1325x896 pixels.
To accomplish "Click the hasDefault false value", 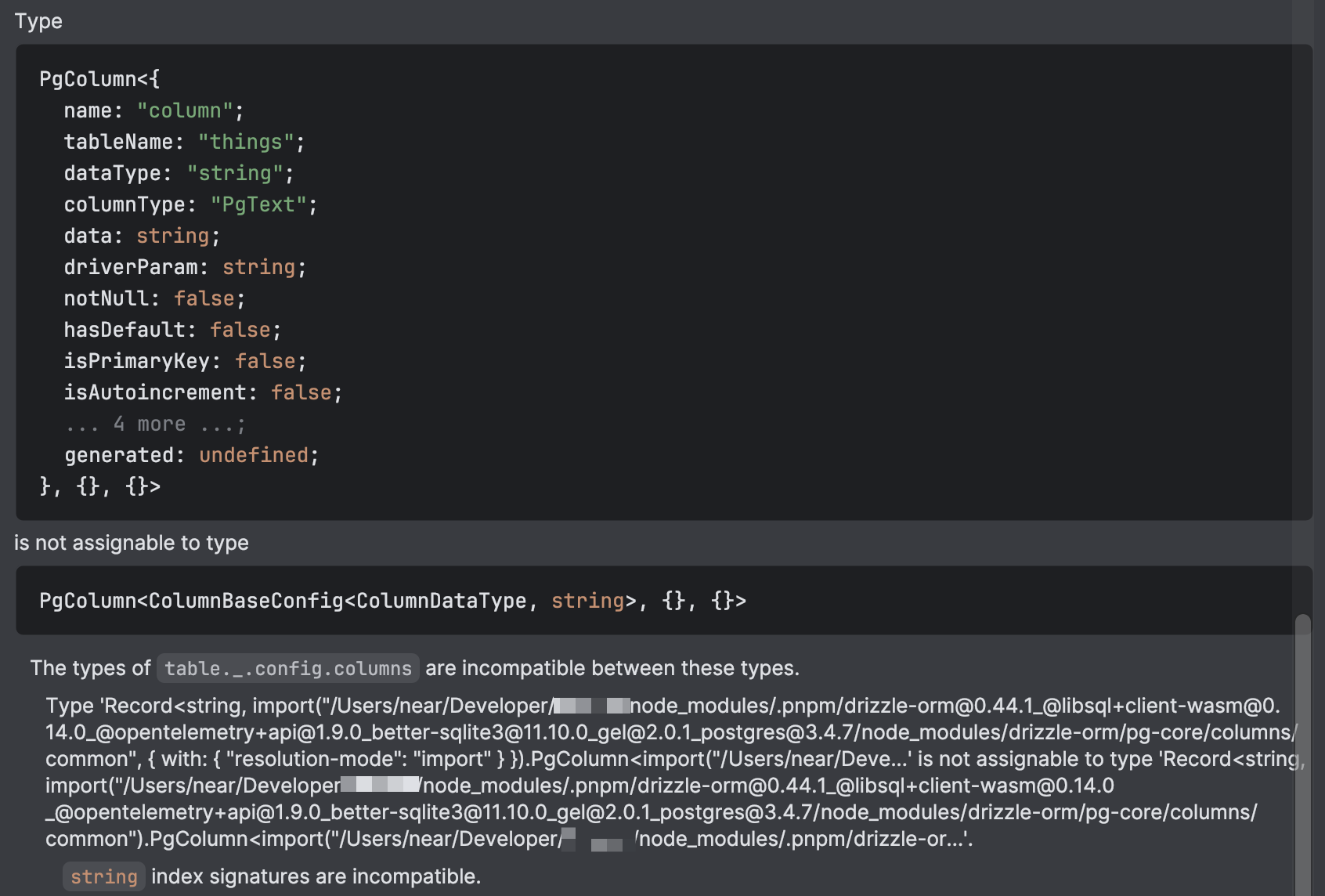I will [x=240, y=330].
